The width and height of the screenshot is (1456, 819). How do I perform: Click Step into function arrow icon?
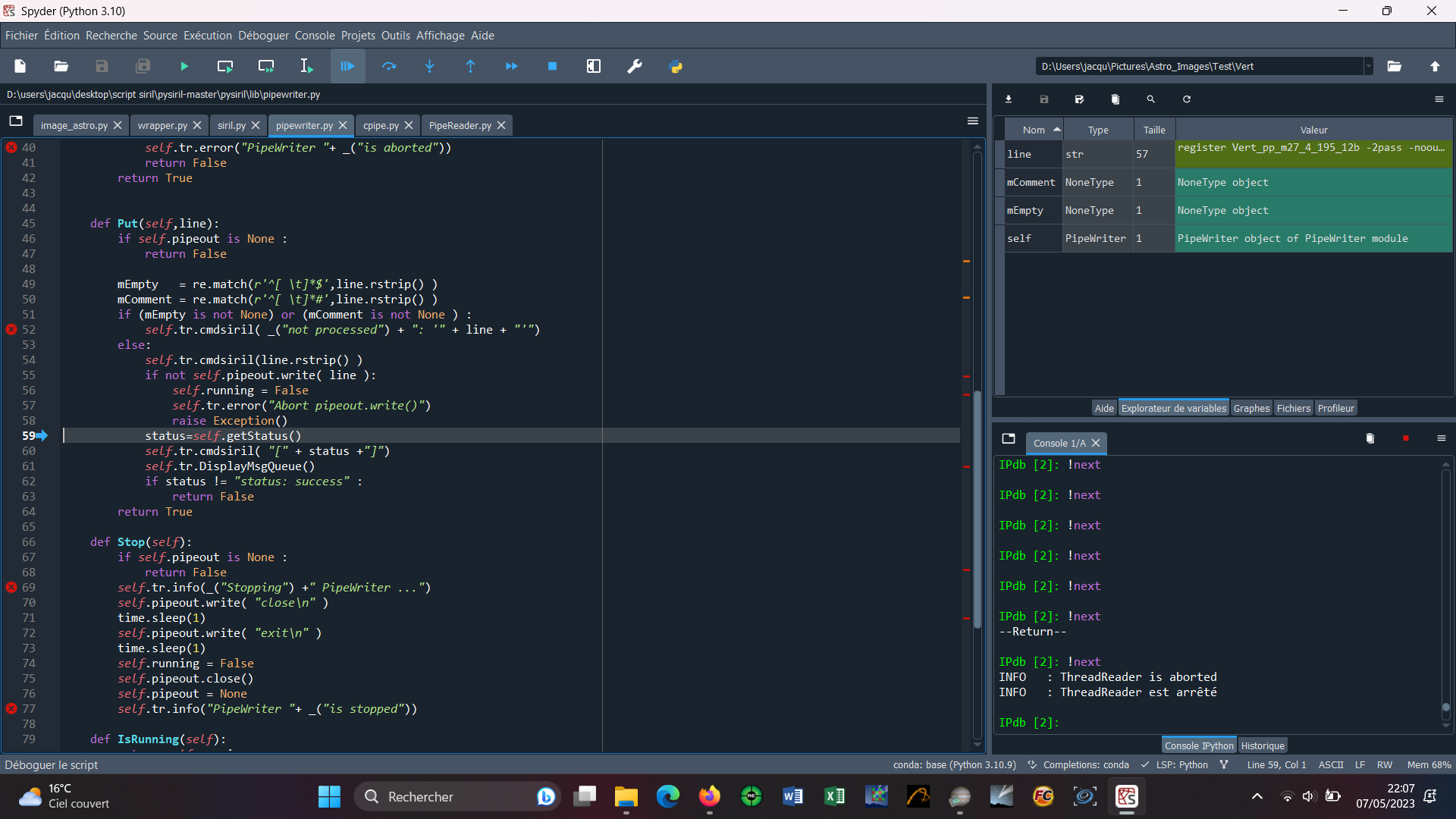coord(429,67)
